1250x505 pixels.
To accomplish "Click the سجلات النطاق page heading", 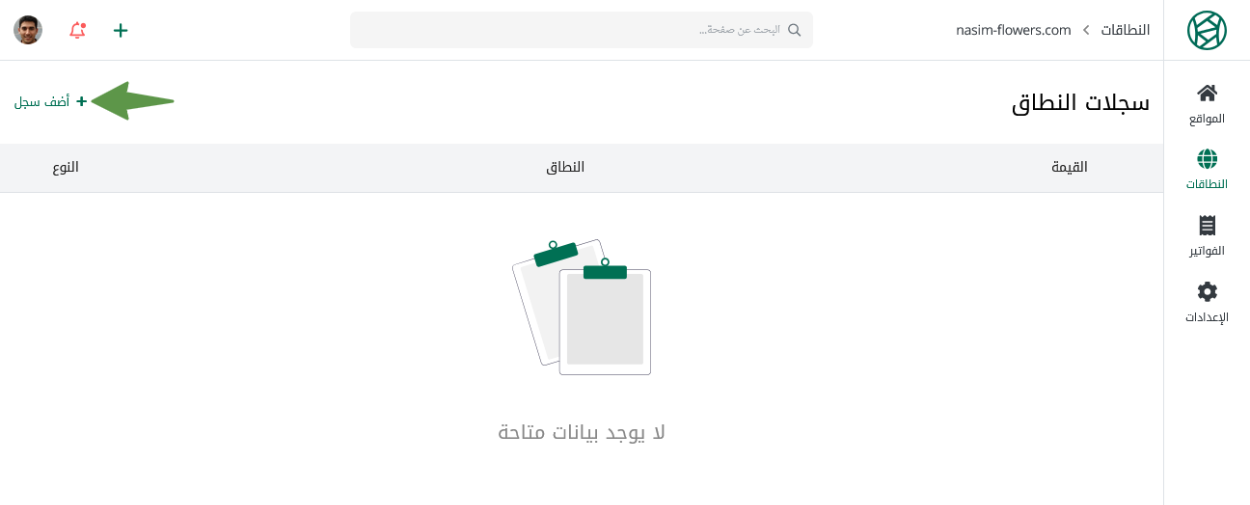I will (1080, 102).
